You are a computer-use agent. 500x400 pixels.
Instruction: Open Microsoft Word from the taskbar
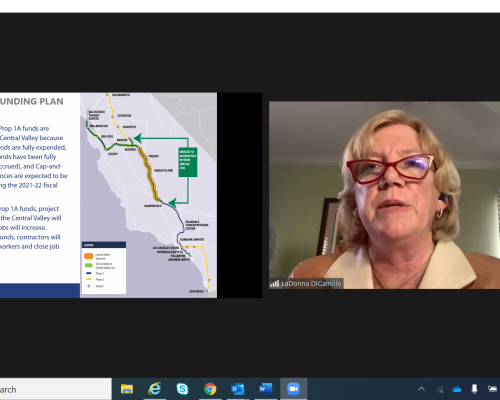(x=266, y=389)
